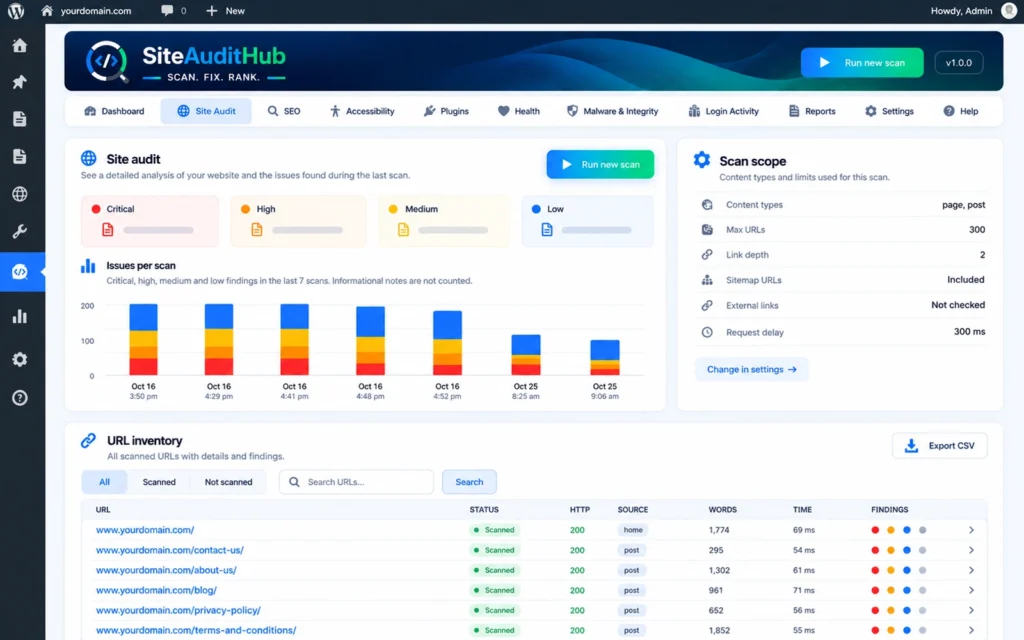Open the wrench Tools icon in sidebar

(x=20, y=232)
